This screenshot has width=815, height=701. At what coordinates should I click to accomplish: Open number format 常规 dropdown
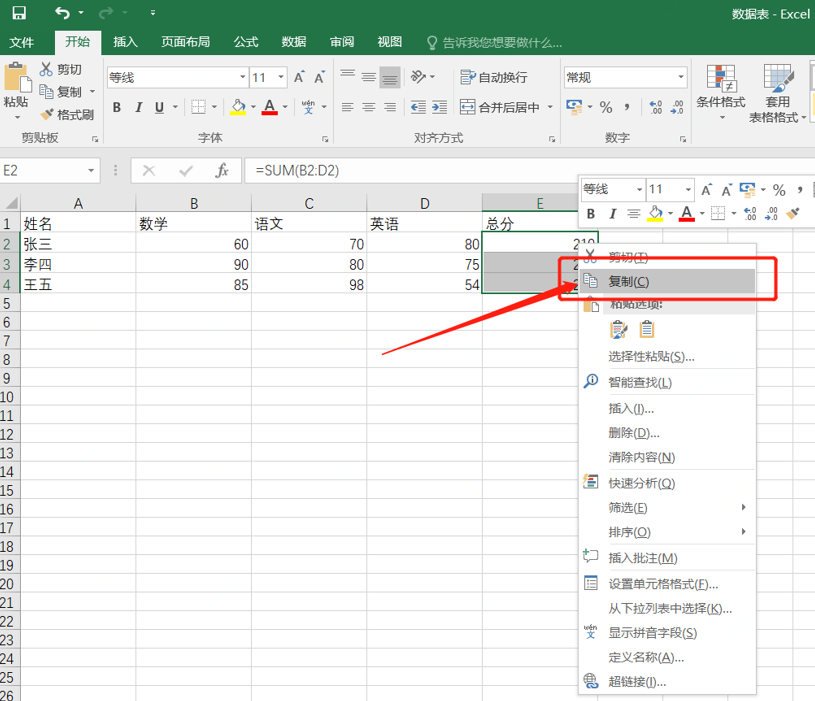(x=681, y=77)
